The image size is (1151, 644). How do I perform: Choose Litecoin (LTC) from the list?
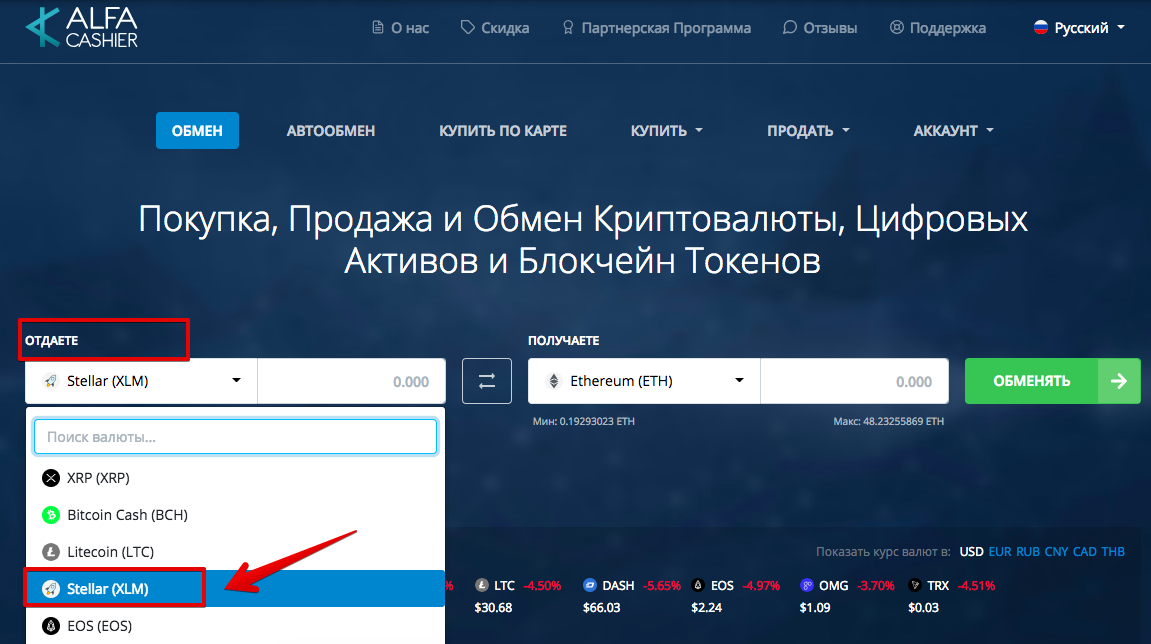(x=236, y=551)
